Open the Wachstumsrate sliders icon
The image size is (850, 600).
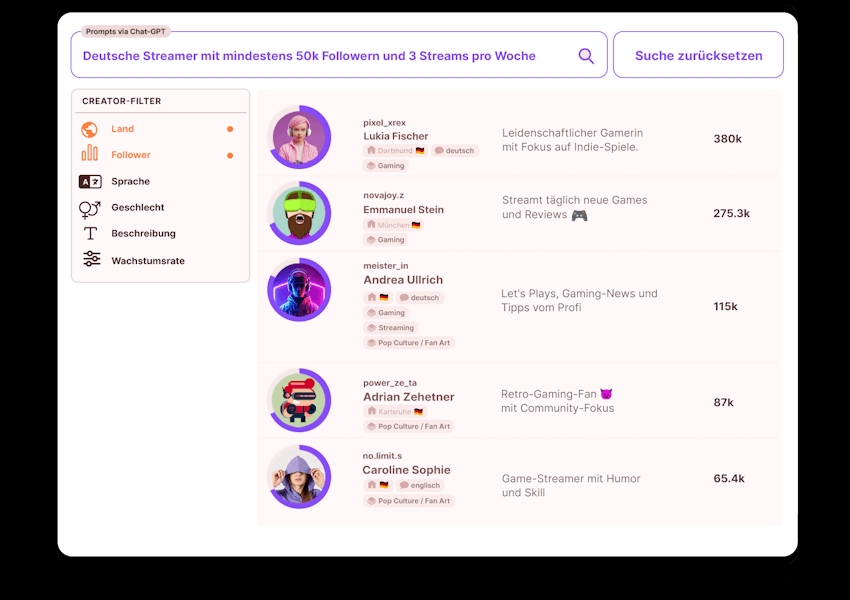(x=91, y=260)
